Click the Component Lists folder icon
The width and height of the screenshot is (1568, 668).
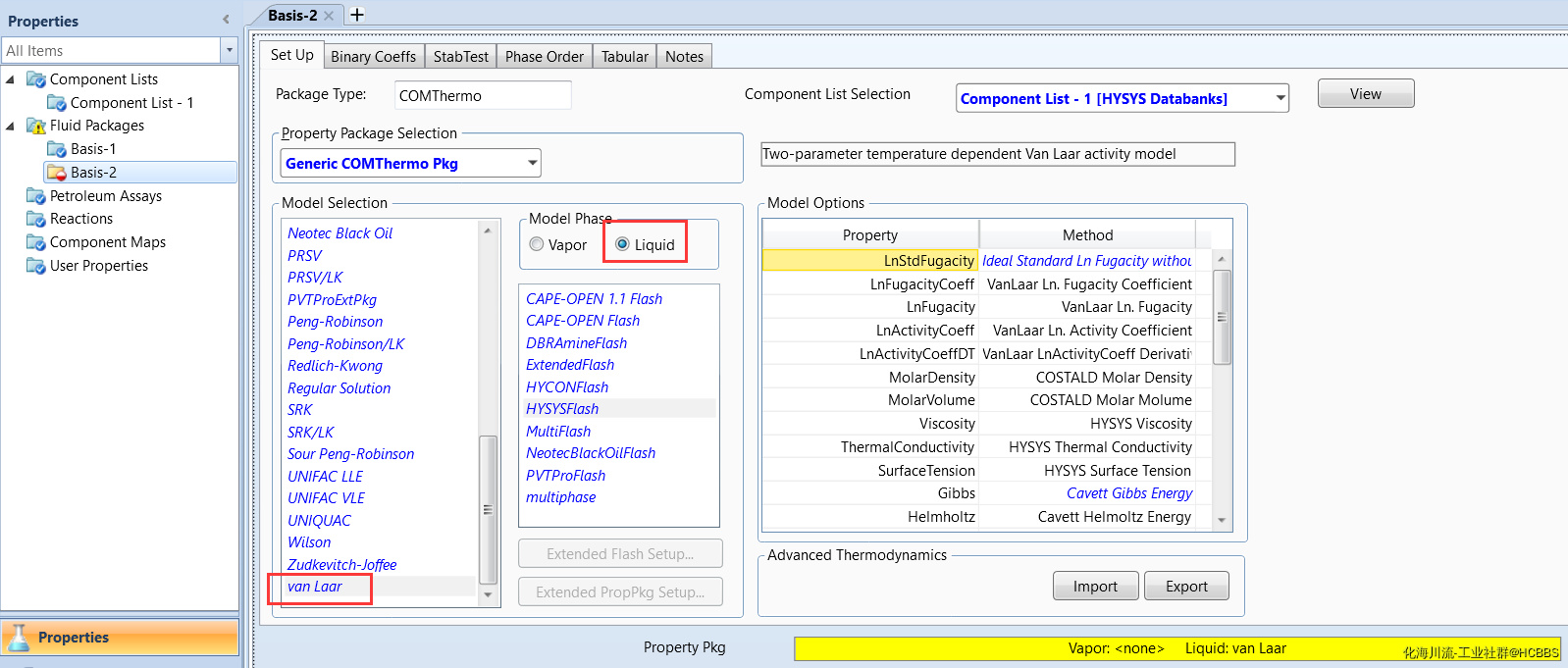(36, 79)
